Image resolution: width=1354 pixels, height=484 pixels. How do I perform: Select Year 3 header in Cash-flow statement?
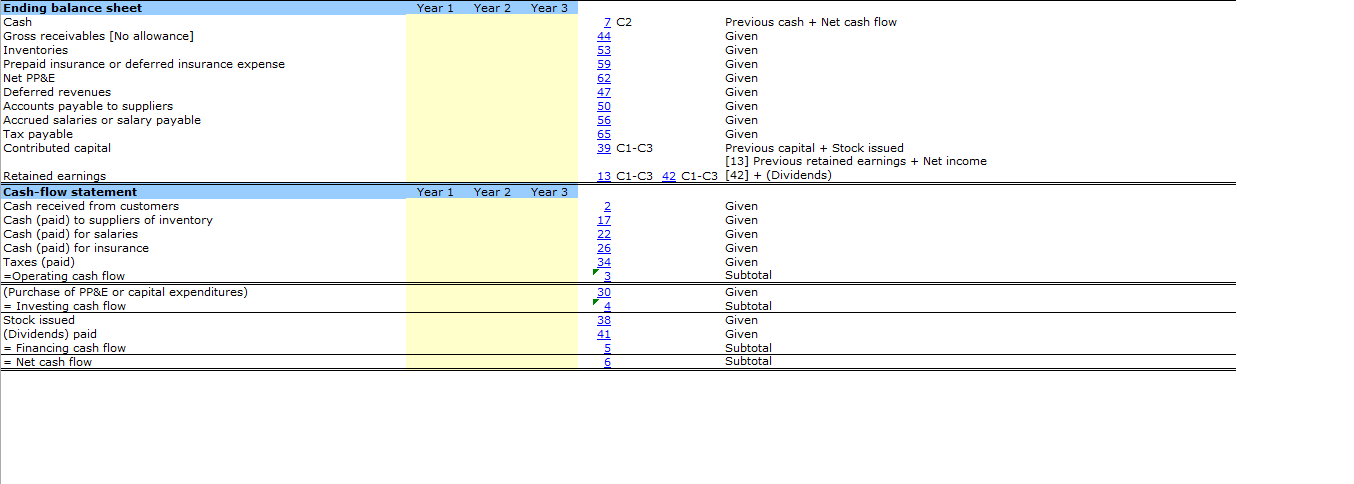(549, 192)
